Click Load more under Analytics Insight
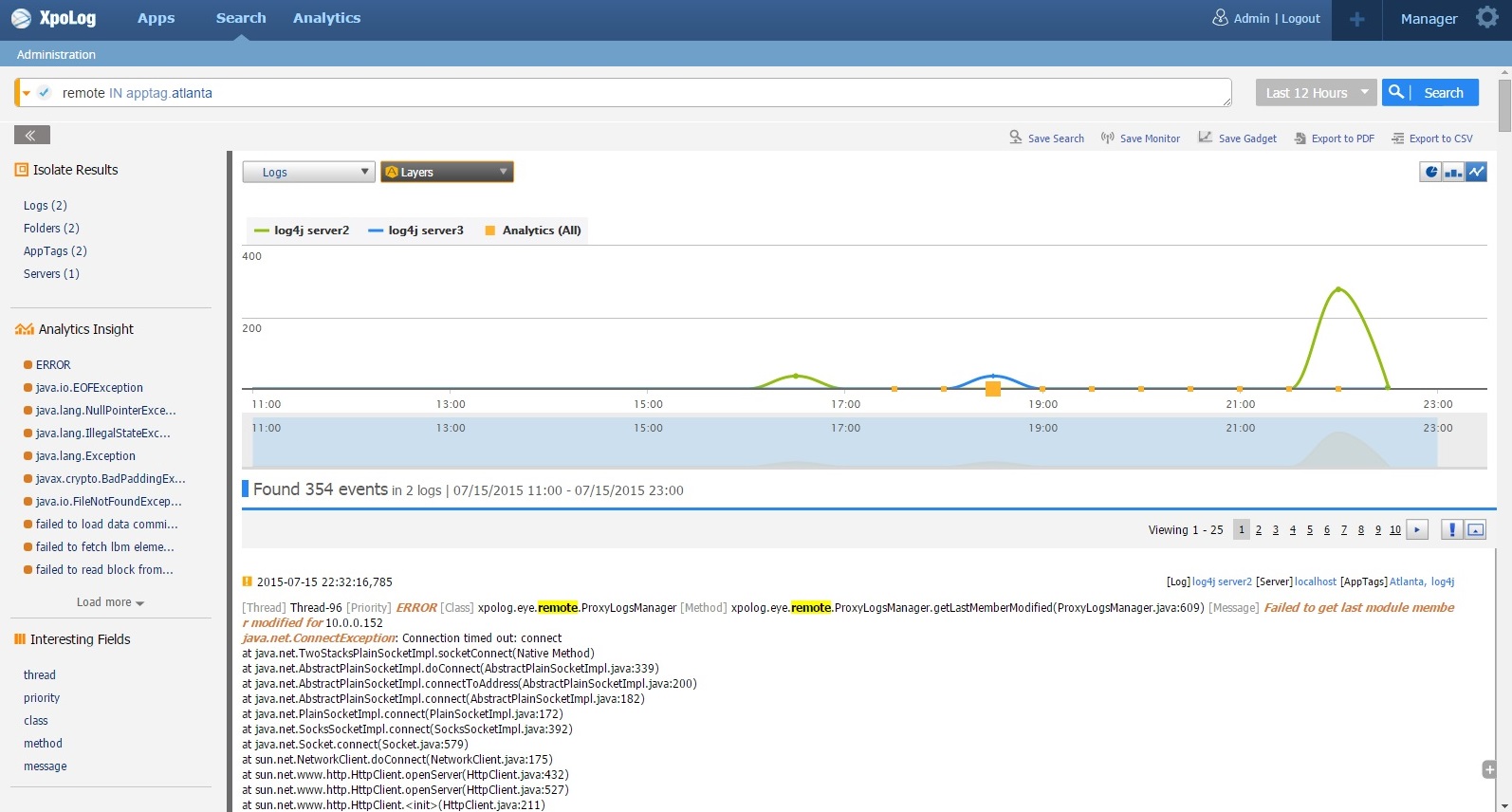The image size is (1512, 812). (110, 602)
